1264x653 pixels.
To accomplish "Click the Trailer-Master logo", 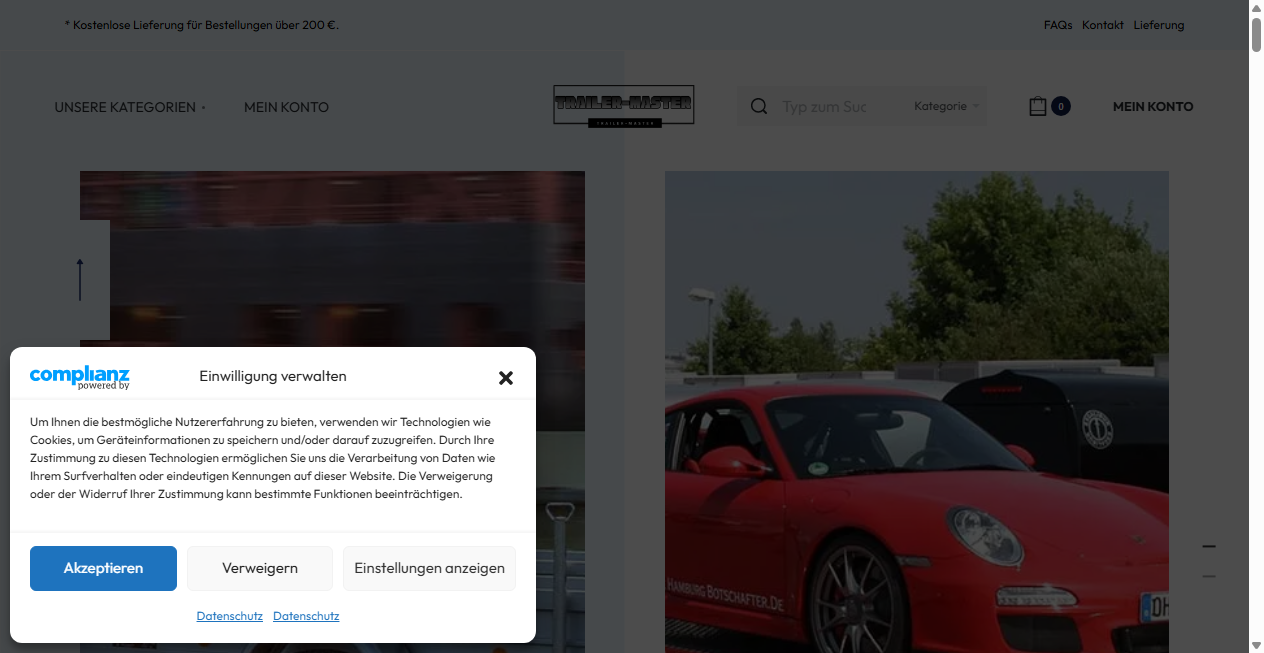I will 624,105.
